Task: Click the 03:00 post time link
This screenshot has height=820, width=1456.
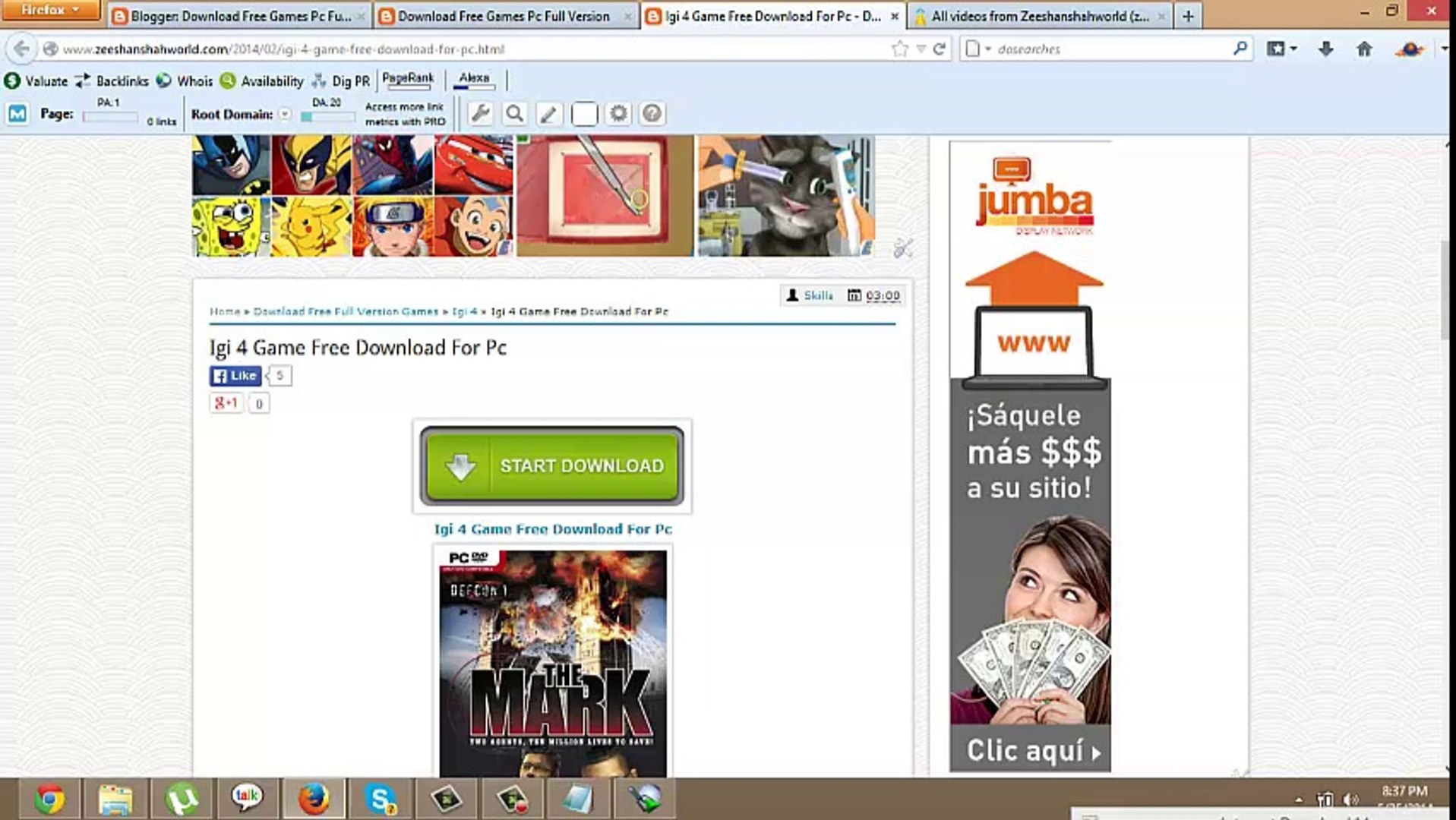Action: (x=883, y=295)
